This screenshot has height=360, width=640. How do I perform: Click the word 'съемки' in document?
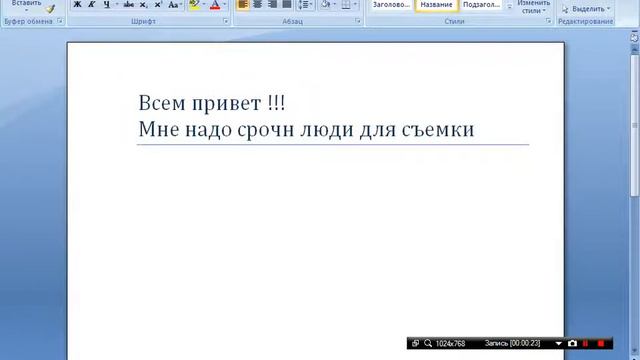click(438, 129)
